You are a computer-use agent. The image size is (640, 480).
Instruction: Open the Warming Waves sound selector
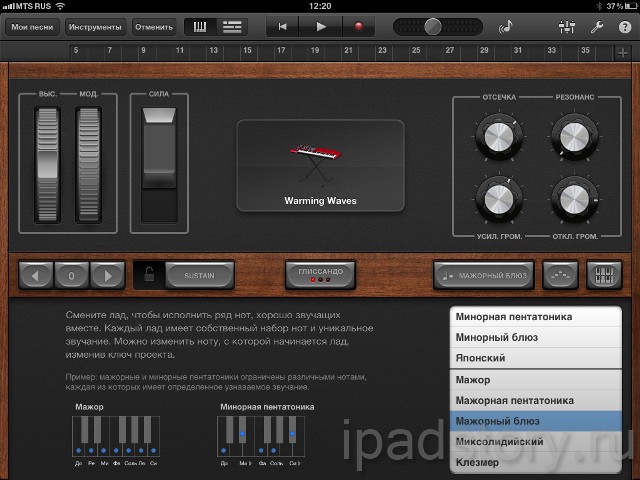click(320, 165)
